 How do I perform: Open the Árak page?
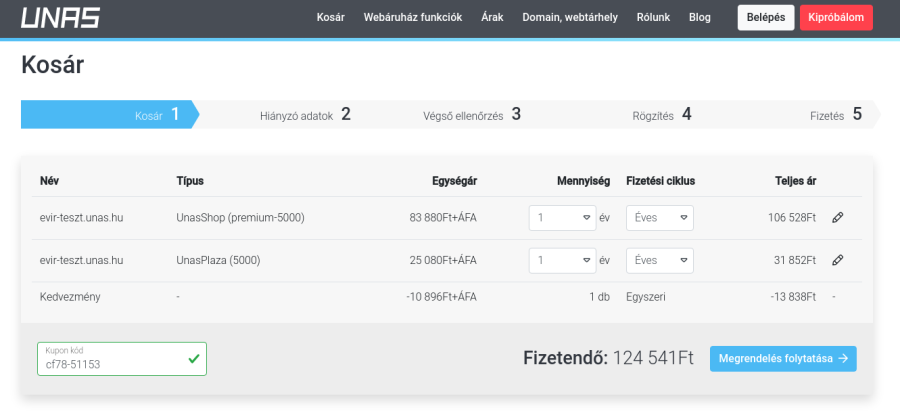[492, 18]
